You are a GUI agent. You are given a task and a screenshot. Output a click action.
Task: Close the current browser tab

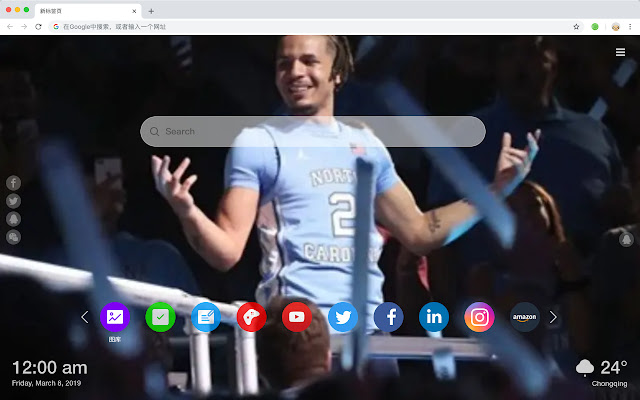pyautogui.click(x=134, y=11)
